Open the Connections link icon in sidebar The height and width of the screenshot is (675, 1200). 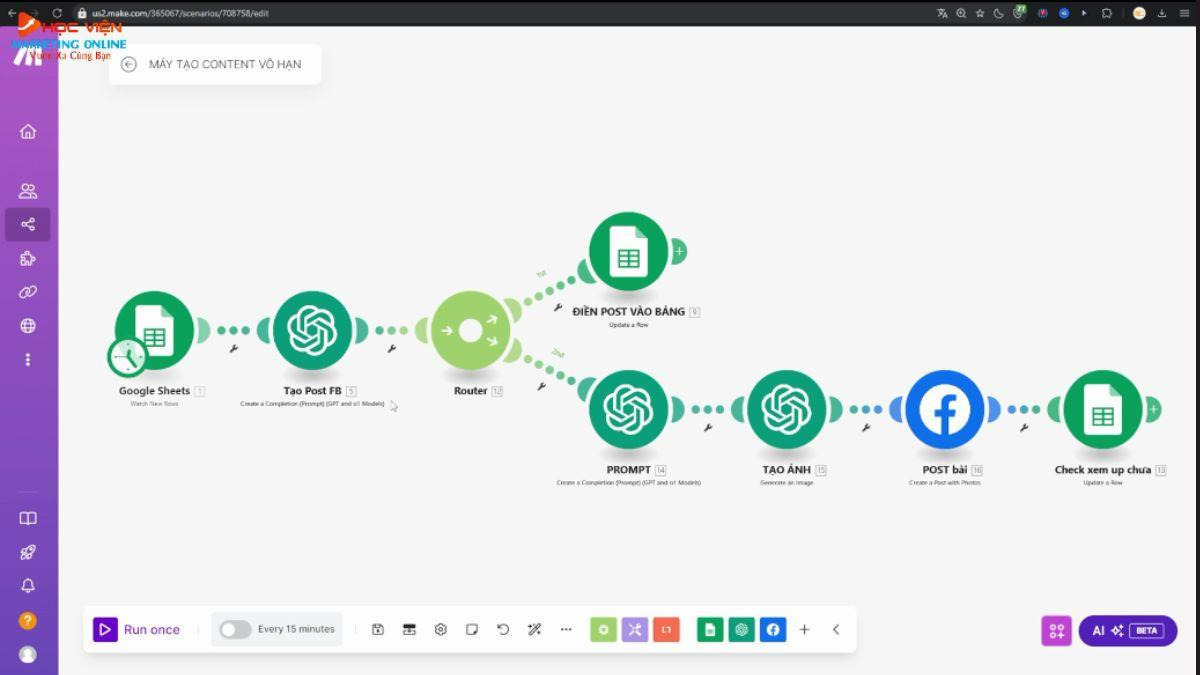pos(28,292)
